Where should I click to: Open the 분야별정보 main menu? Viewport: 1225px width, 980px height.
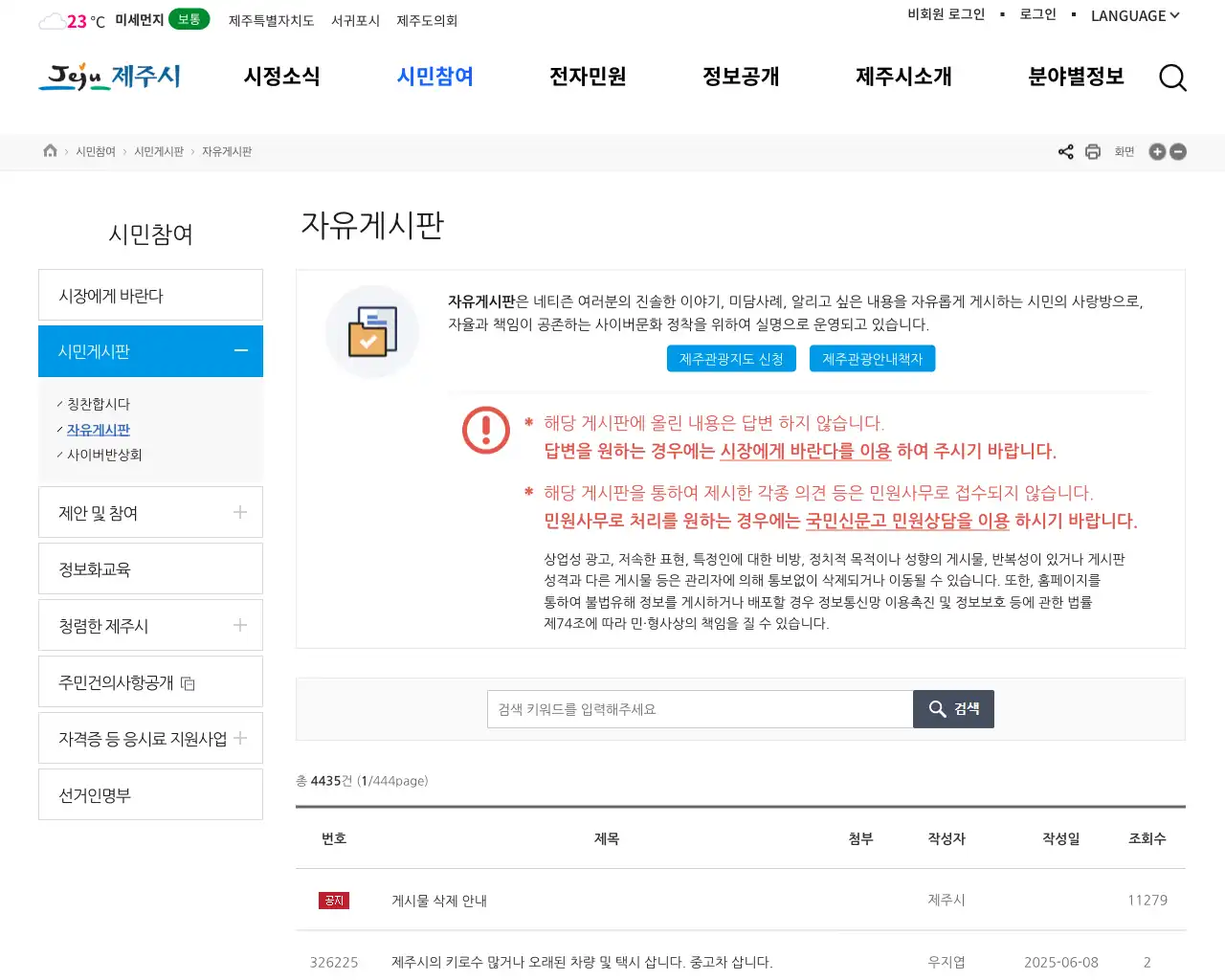(x=1076, y=77)
